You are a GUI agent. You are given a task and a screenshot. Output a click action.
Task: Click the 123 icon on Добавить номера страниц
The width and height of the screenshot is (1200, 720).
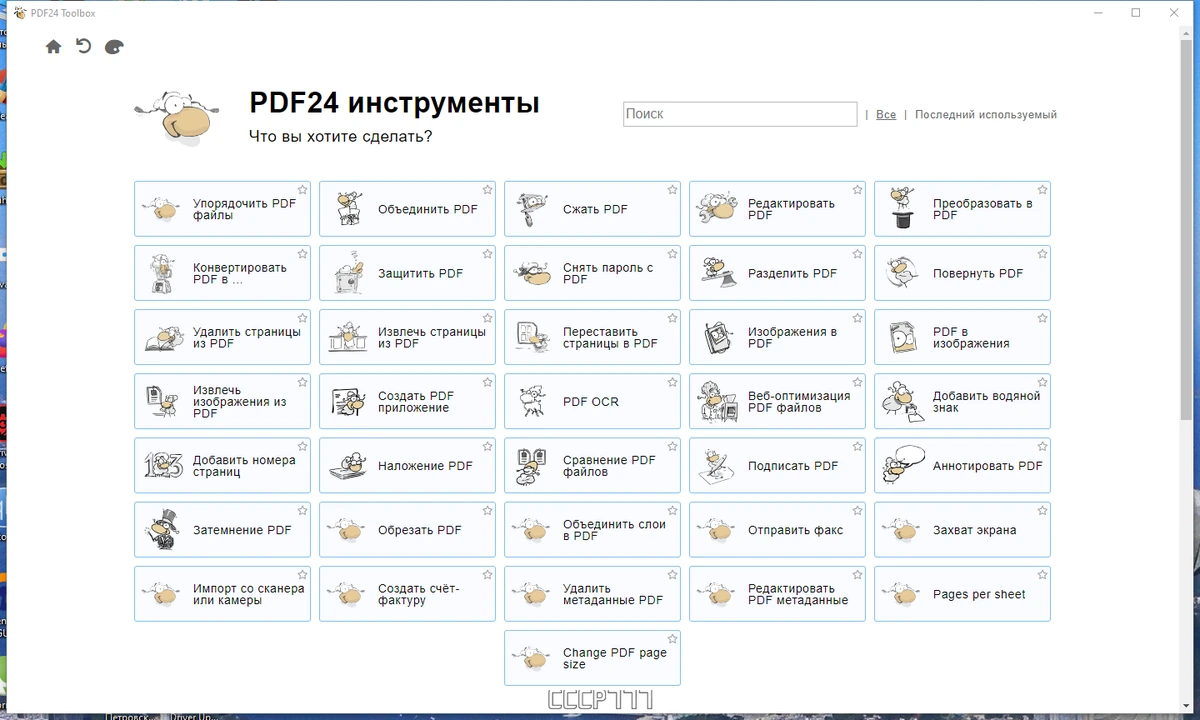pyautogui.click(x=162, y=465)
